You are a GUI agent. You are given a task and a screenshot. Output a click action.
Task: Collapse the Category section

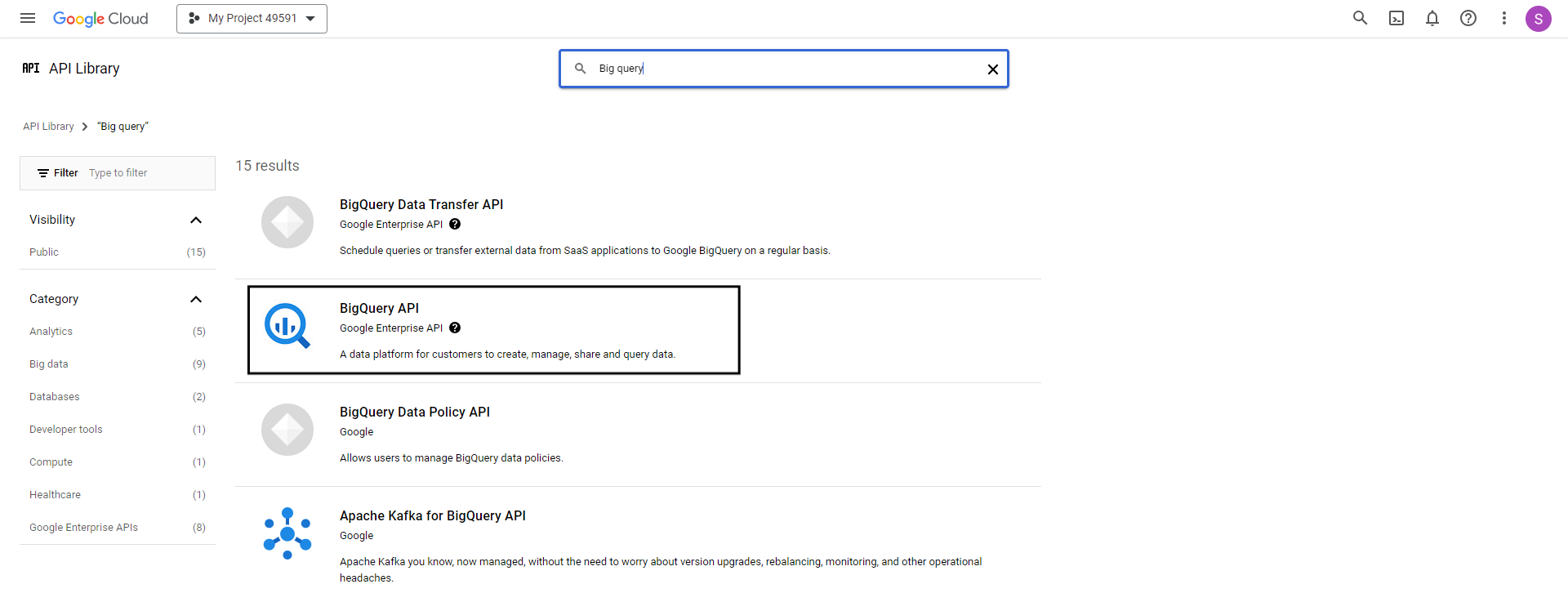(196, 299)
